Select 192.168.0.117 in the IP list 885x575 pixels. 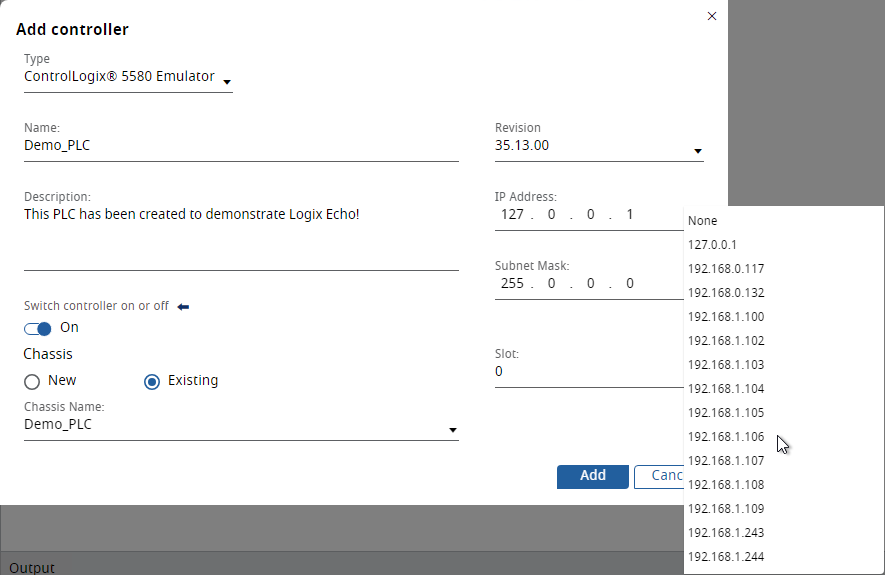tap(784, 269)
